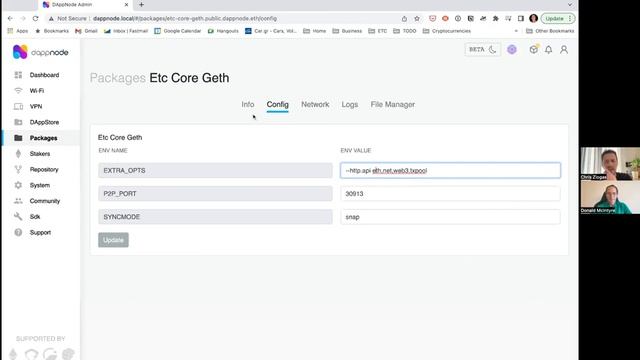
Task: Click the Pocket extension icon
Action: click(433, 19)
